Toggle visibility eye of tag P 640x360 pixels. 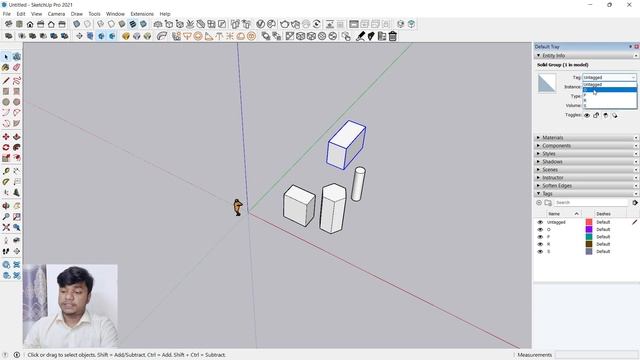[x=540, y=237]
